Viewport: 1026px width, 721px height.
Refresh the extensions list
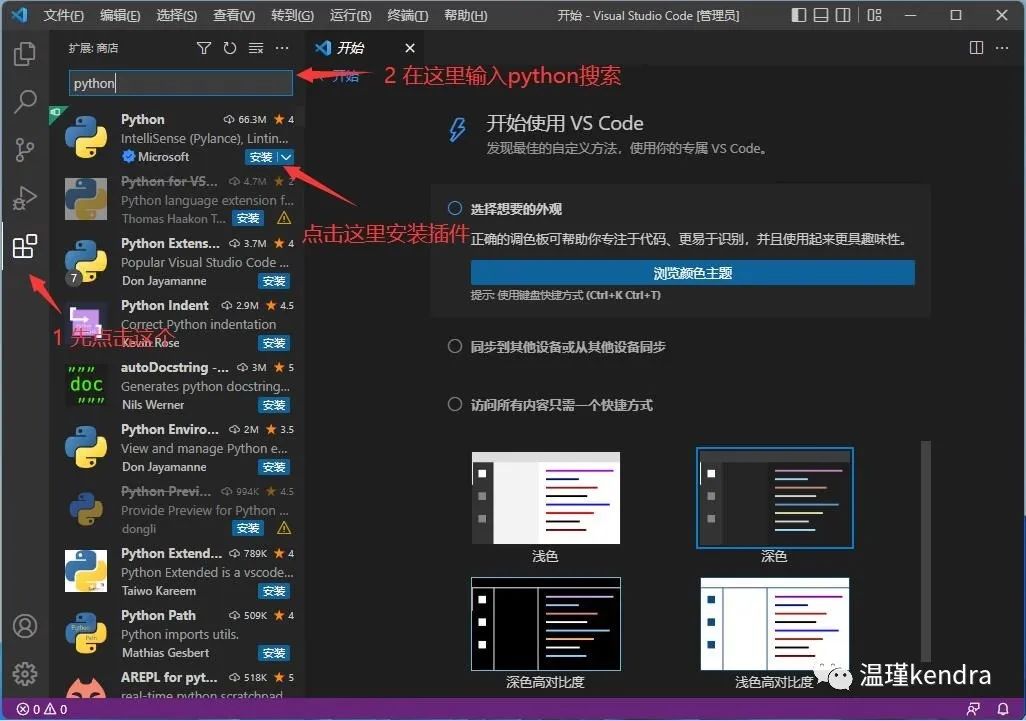click(229, 48)
